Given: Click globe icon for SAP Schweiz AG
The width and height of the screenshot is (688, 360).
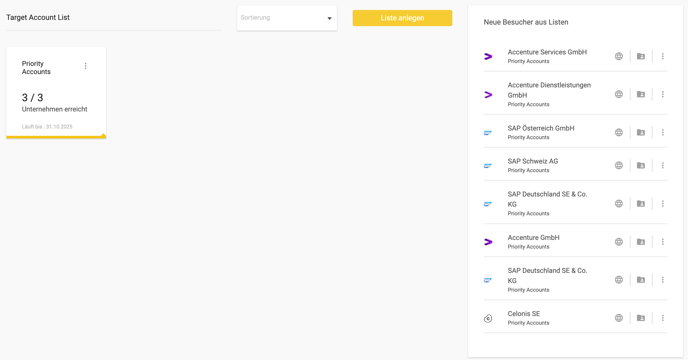Looking at the screenshot, I should tap(619, 166).
